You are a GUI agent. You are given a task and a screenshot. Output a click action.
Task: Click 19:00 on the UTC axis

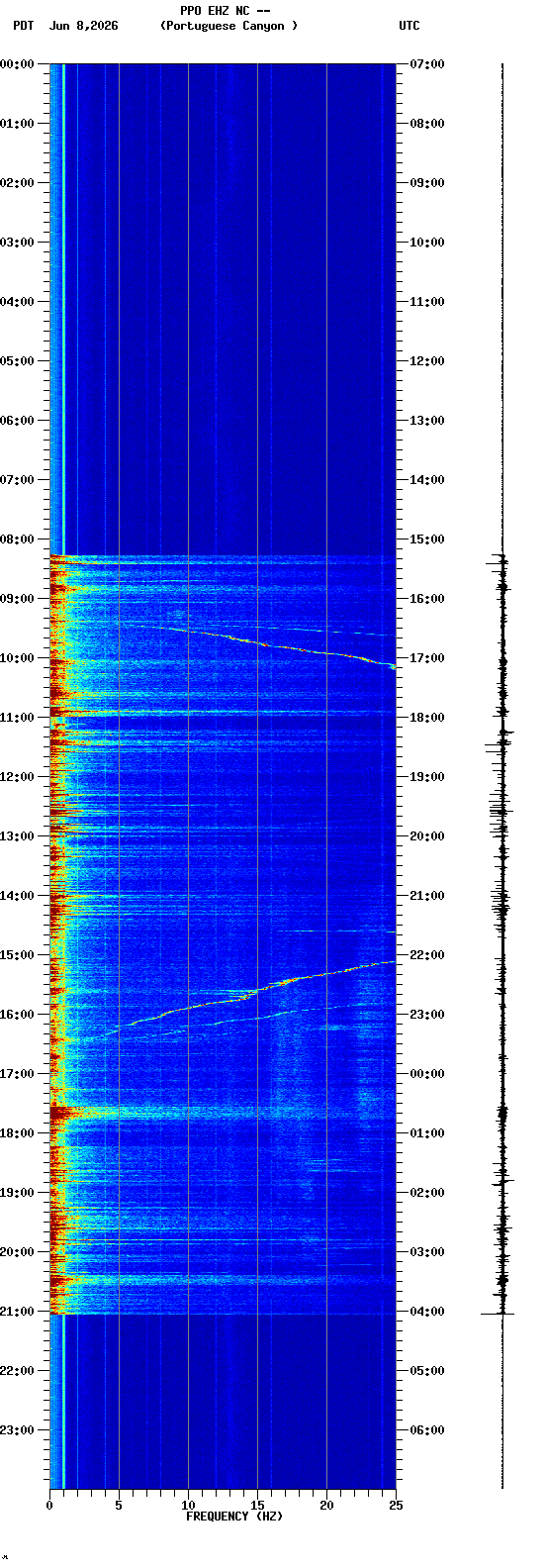point(427,777)
